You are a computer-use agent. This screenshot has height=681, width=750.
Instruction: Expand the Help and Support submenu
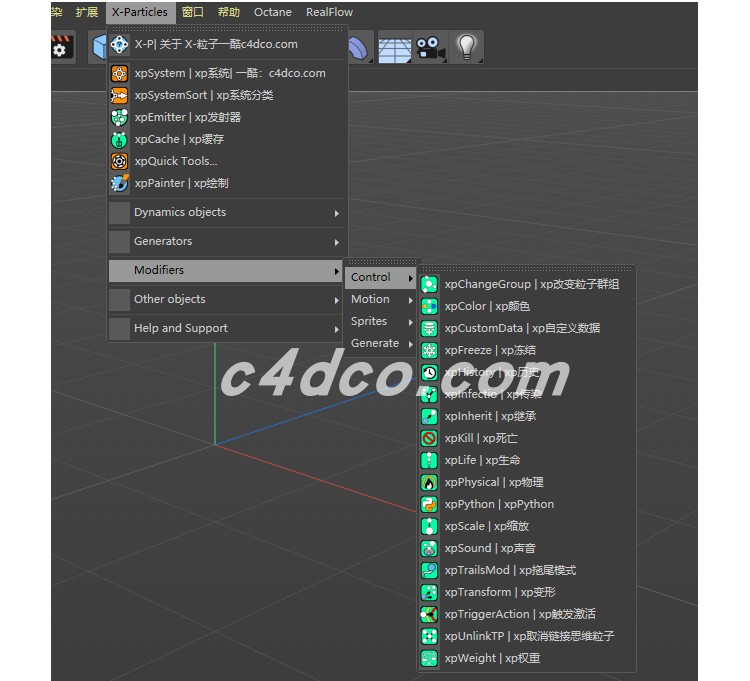click(226, 329)
